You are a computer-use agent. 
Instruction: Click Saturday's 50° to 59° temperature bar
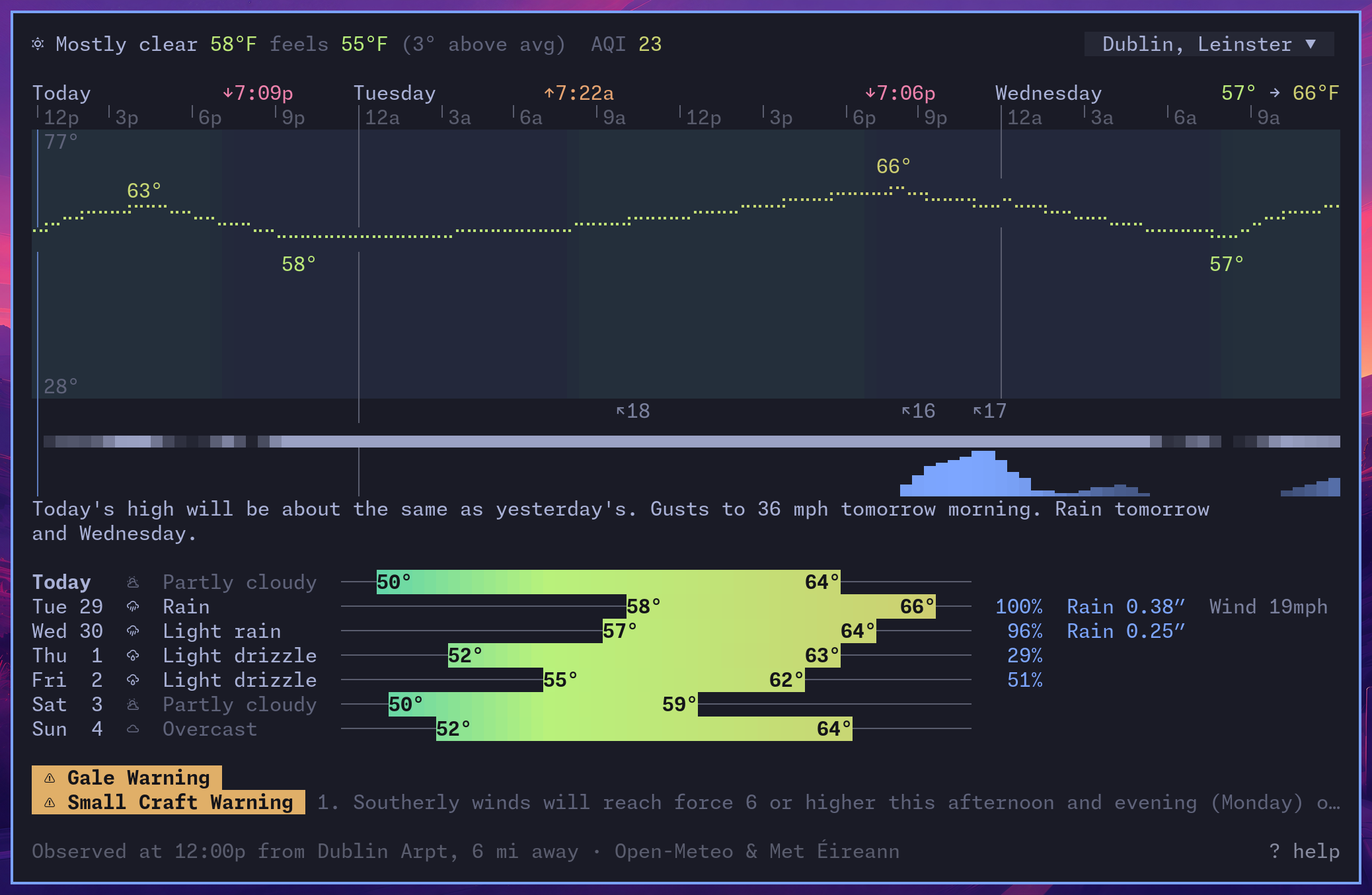coord(543,705)
